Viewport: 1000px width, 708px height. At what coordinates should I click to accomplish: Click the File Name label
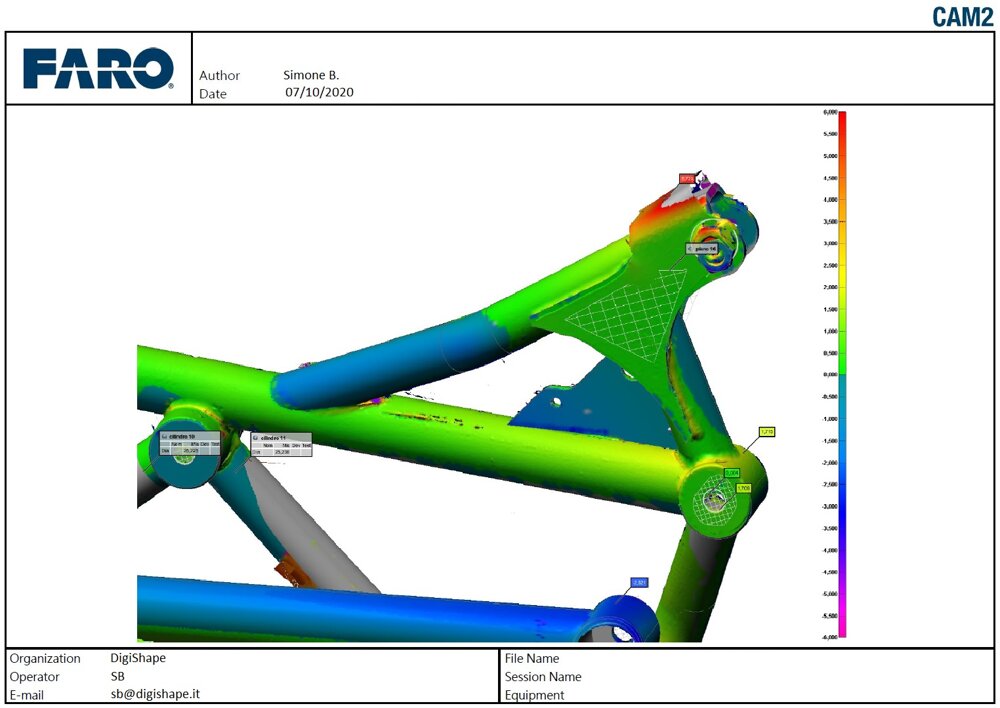[532, 658]
